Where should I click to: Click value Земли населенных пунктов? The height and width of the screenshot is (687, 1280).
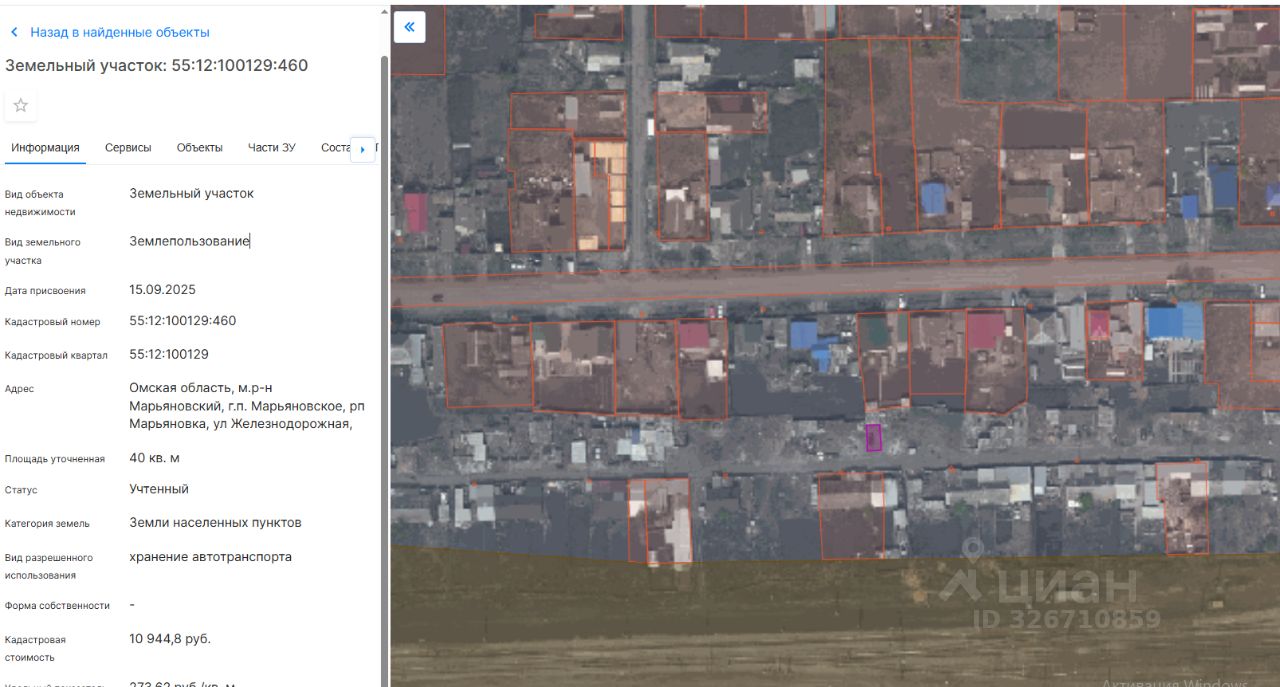point(215,522)
